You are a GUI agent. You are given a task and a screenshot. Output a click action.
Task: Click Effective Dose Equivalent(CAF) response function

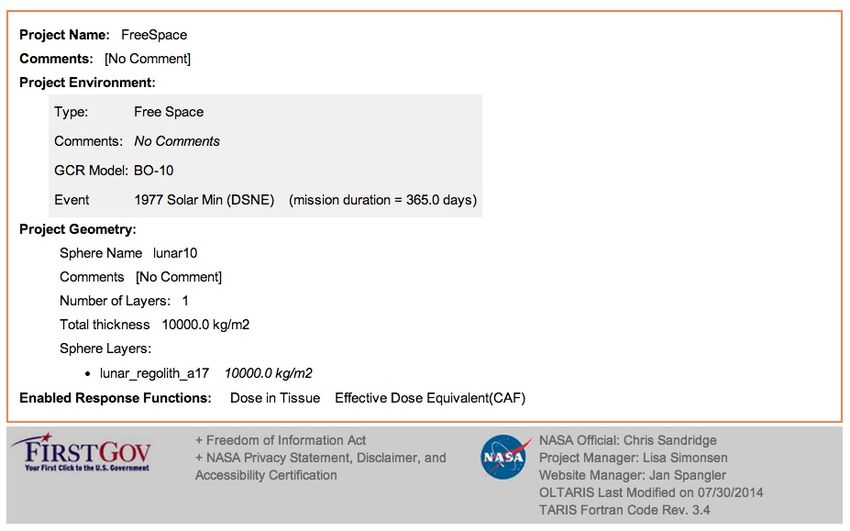coord(430,398)
